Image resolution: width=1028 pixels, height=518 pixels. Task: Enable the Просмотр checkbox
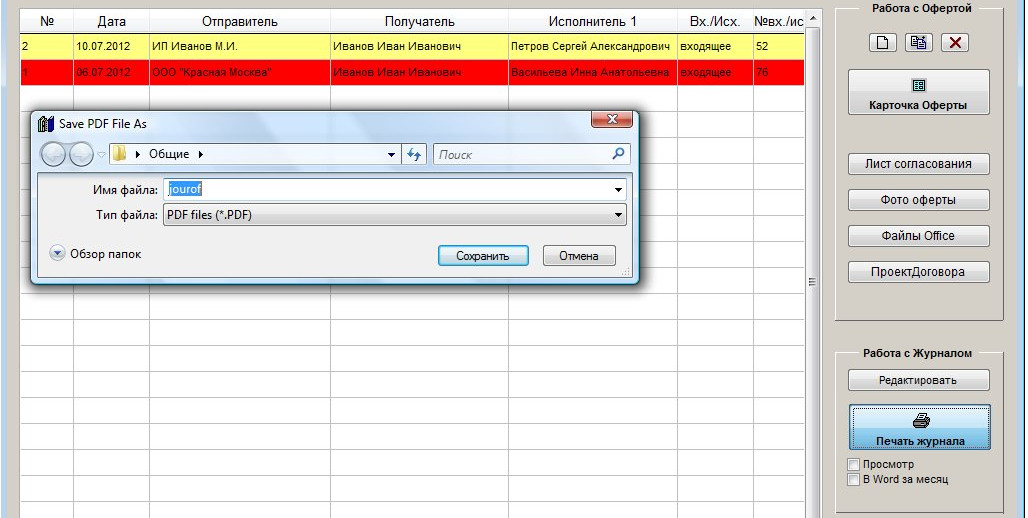854,465
